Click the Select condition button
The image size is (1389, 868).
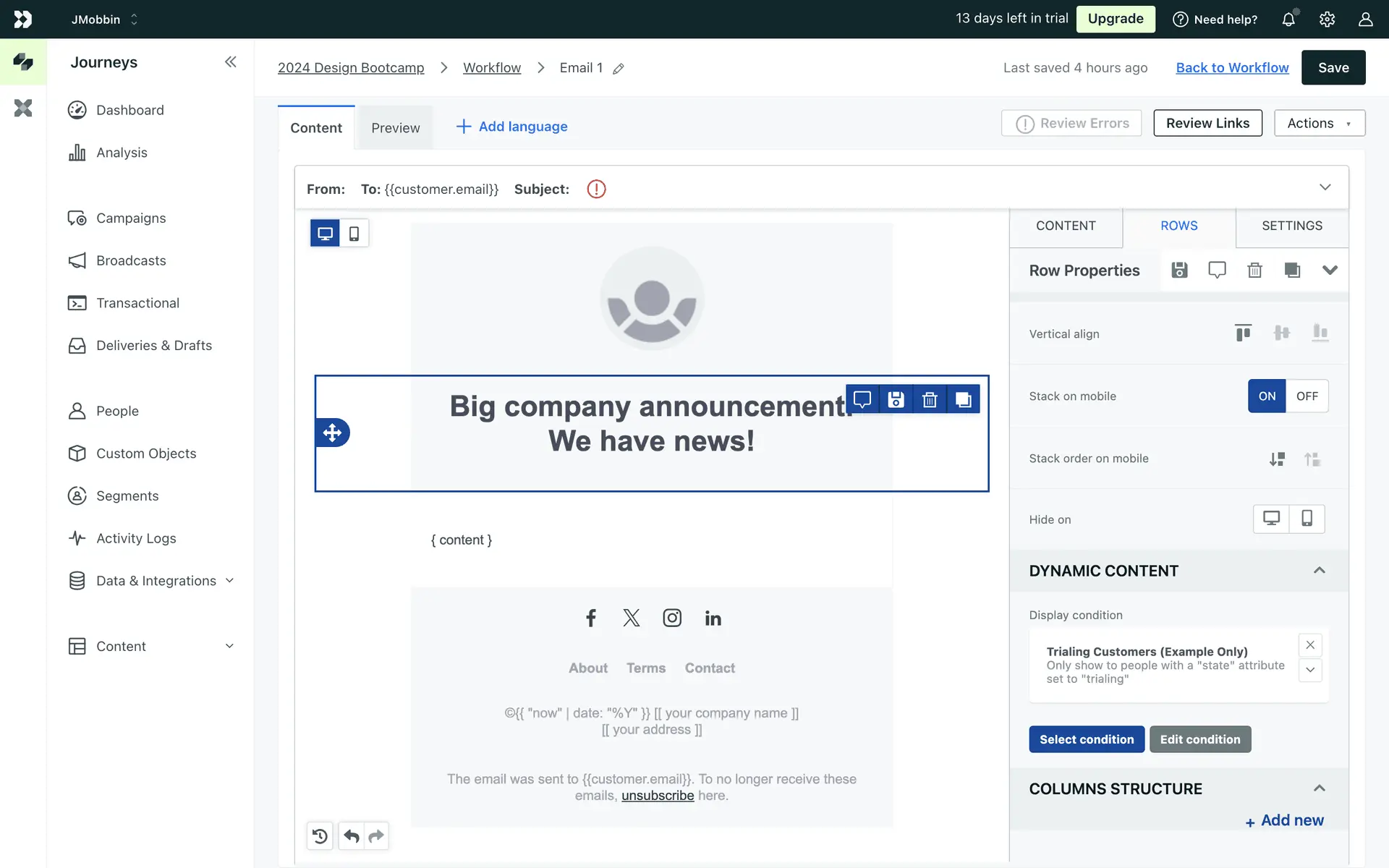1086,739
